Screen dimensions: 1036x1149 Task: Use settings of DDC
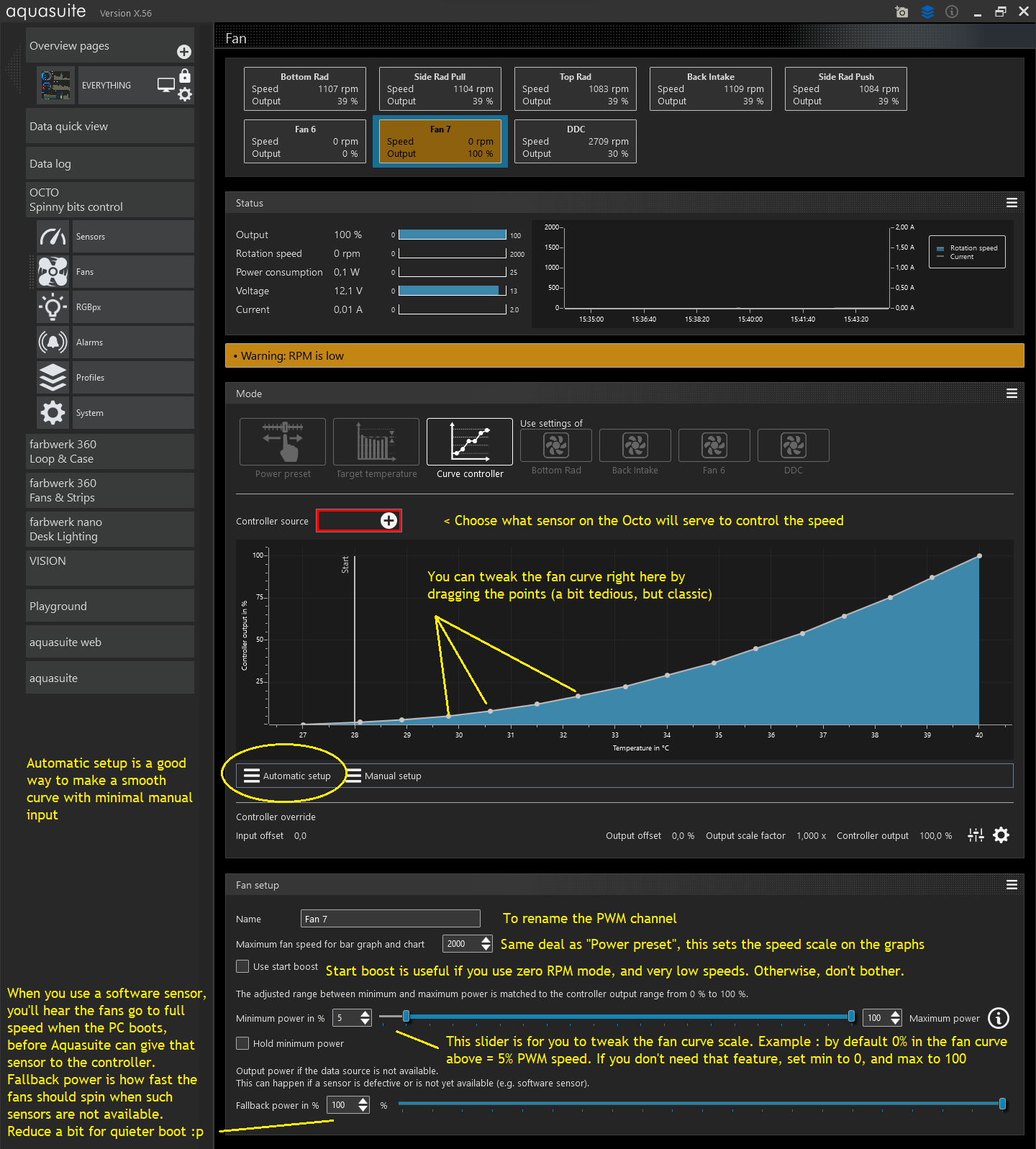pyautogui.click(x=794, y=445)
